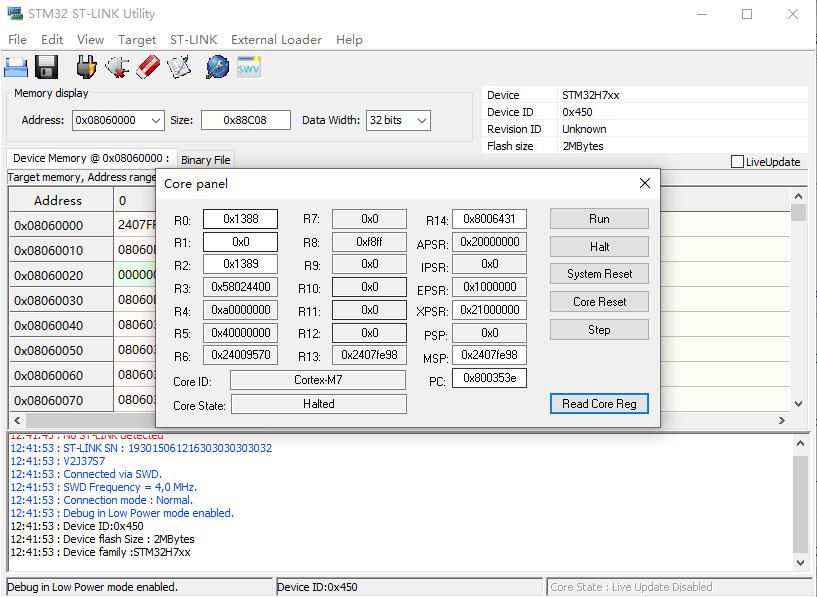Open the ST-LINK menu
The image size is (817, 597).
click(x=193, y=40)
